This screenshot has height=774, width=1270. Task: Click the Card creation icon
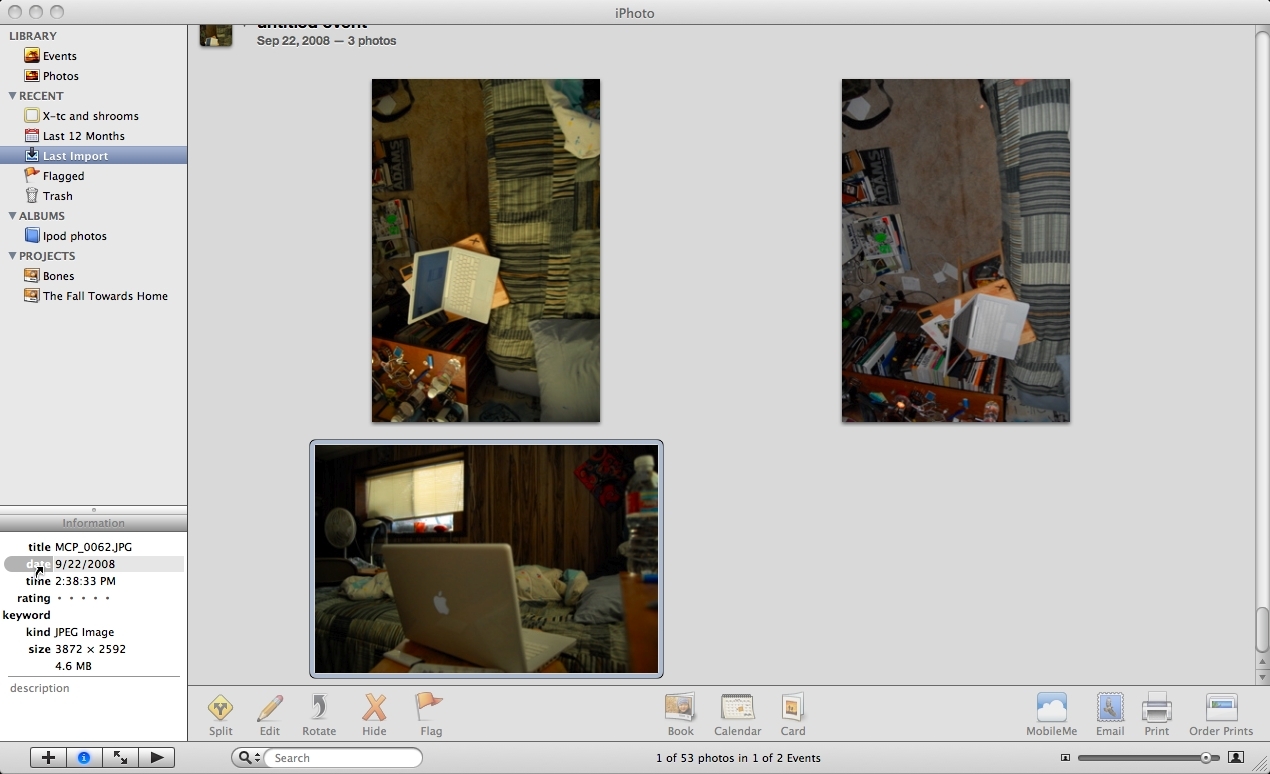pyautogui.click(x=792, y=709)
